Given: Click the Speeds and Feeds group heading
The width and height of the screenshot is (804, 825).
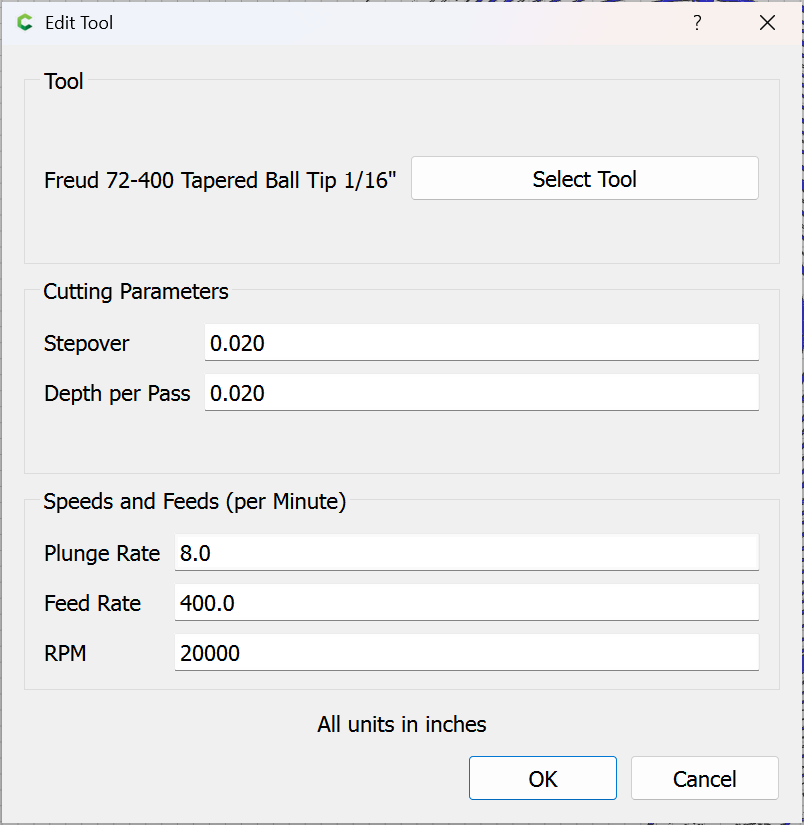Looking at the screenshot, I should (x=195, y=502).
